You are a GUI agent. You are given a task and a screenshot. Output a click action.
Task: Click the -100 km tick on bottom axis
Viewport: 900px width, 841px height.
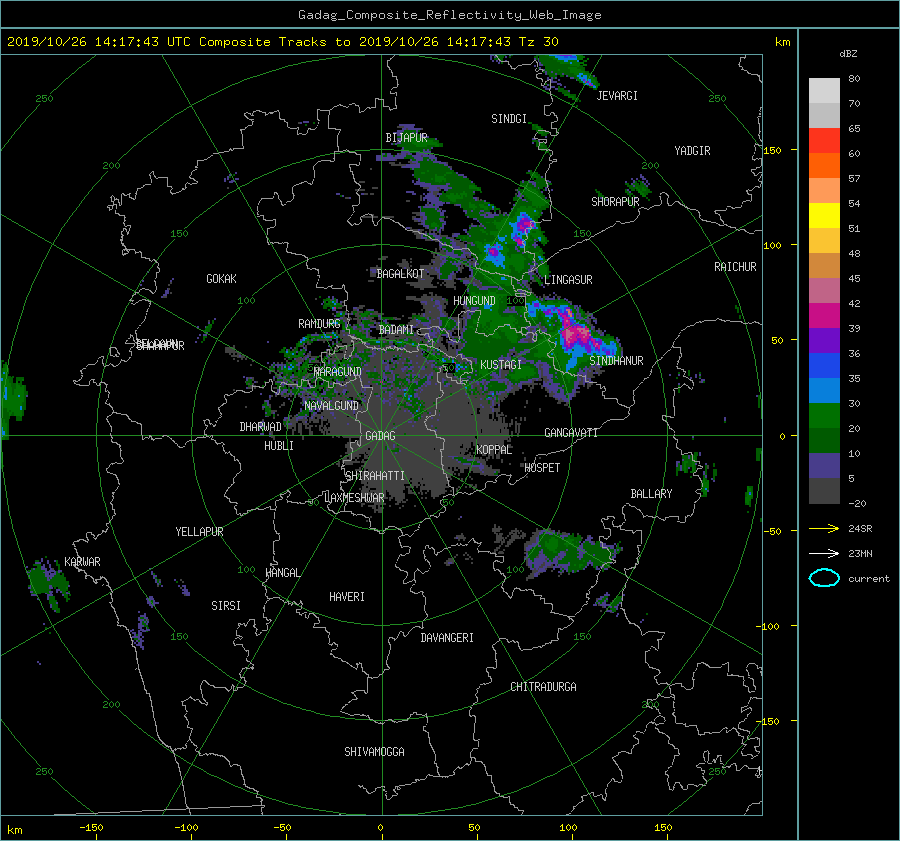coord(186,827)
